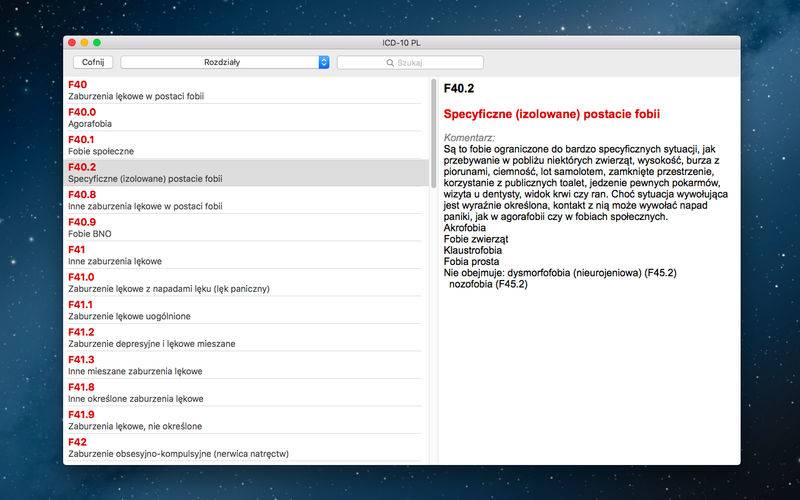800x500 pixels.
Task: Click the Szukaj search field
Action: (x=410, y=63)
